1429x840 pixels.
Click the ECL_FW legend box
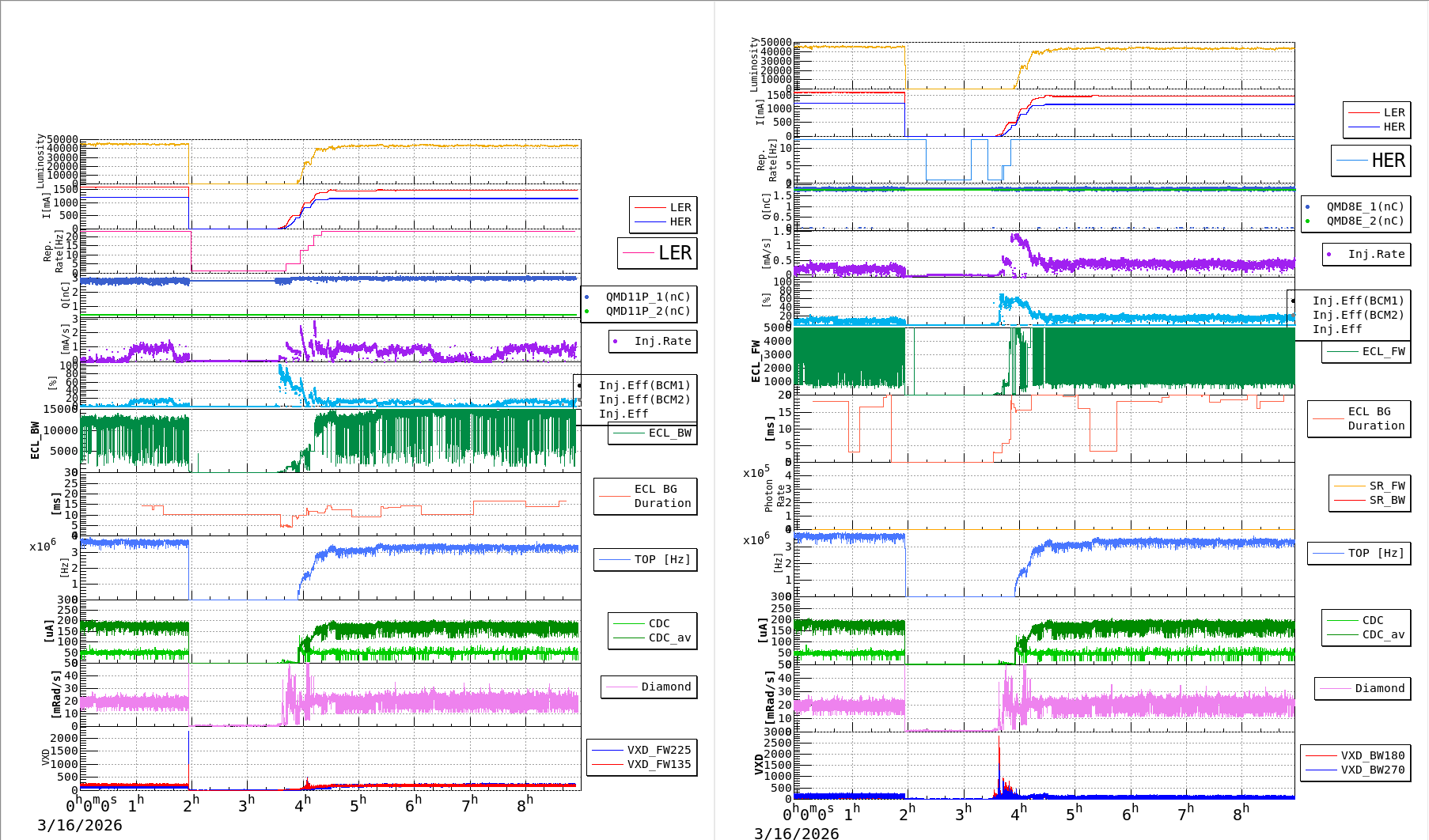1366,351
